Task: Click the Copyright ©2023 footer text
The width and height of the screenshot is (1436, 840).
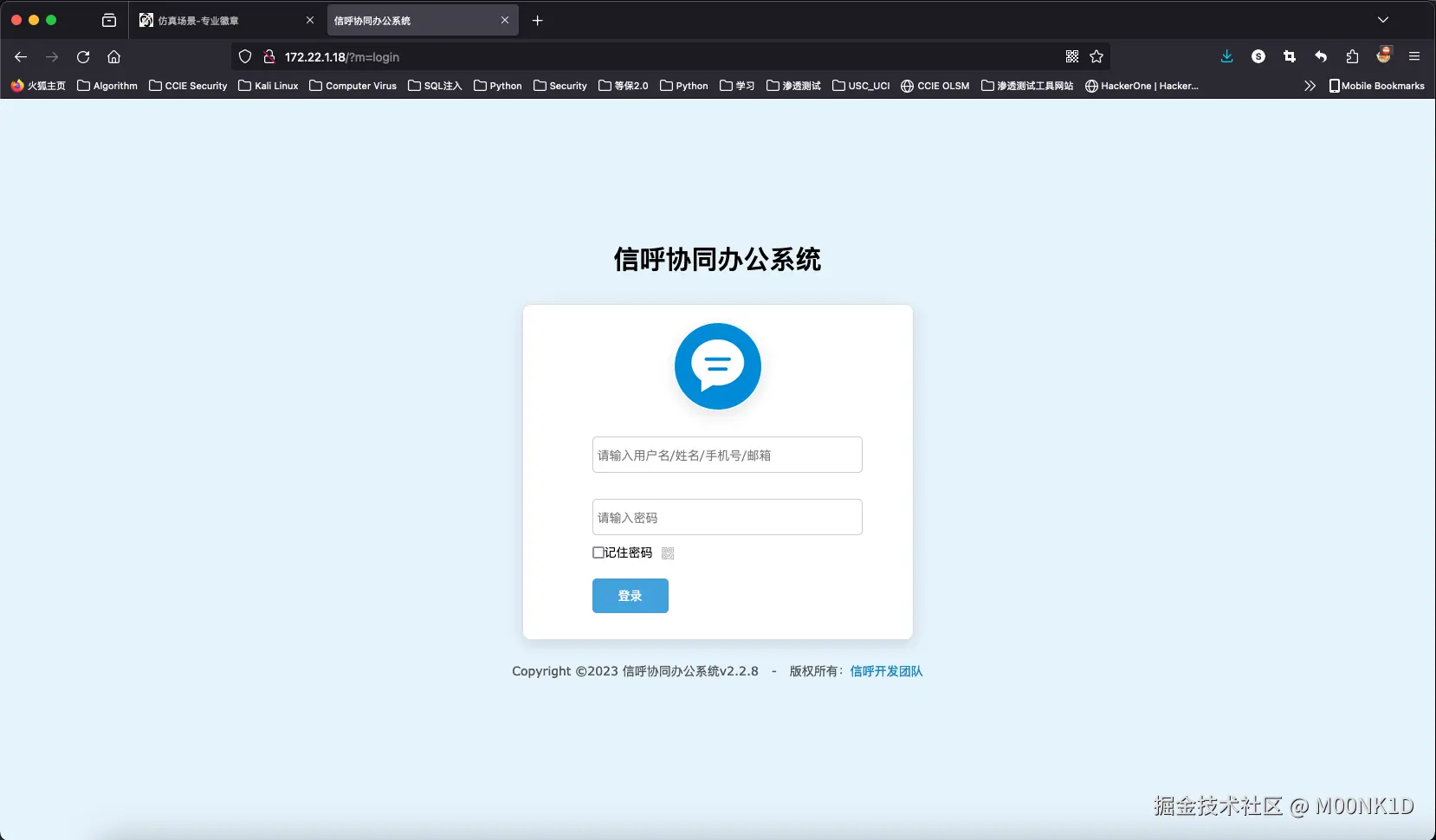Action: (635, 671)
